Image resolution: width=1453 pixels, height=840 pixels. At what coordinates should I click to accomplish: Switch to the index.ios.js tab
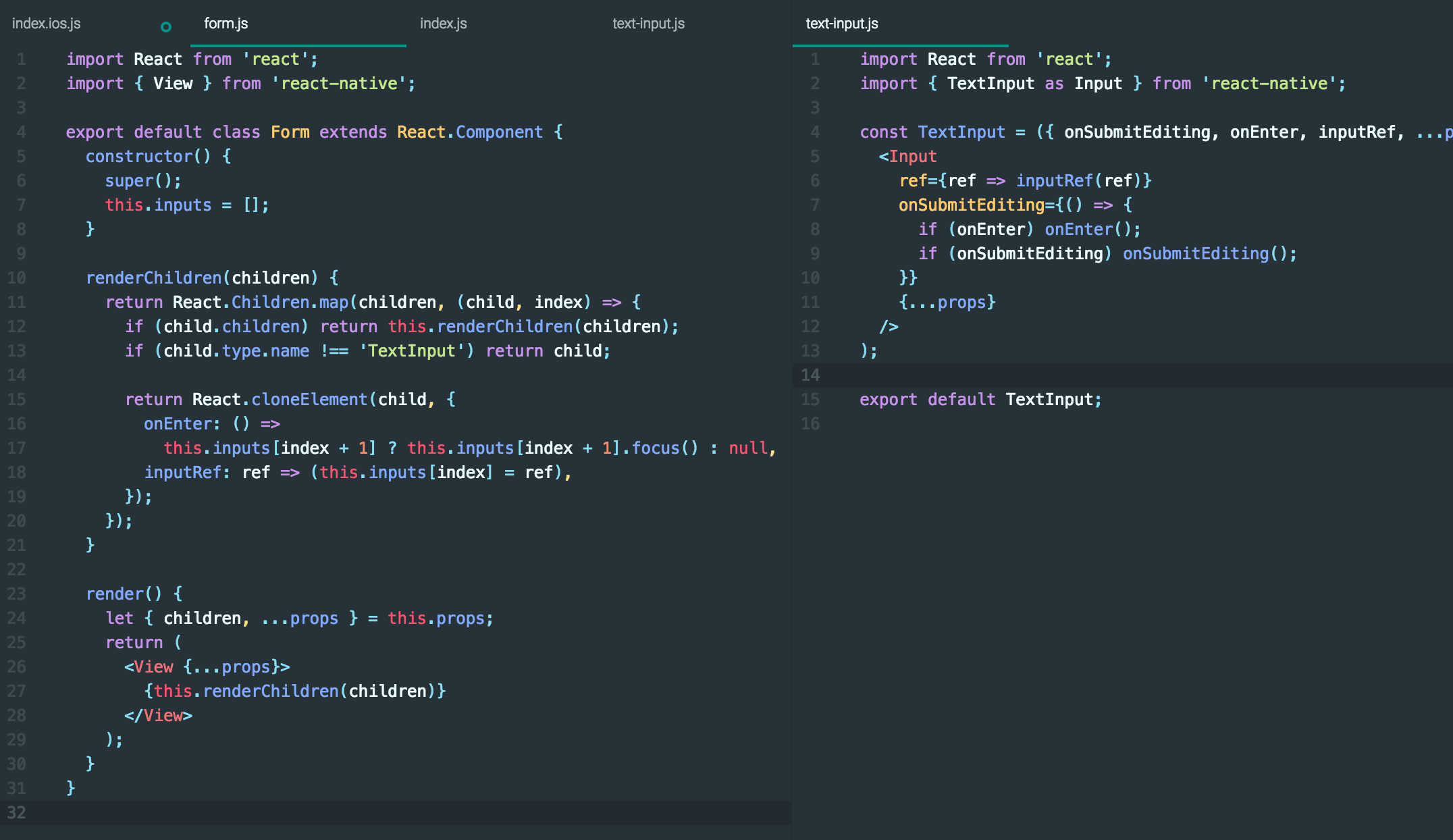pyautogui.click(x=45, y=24)
